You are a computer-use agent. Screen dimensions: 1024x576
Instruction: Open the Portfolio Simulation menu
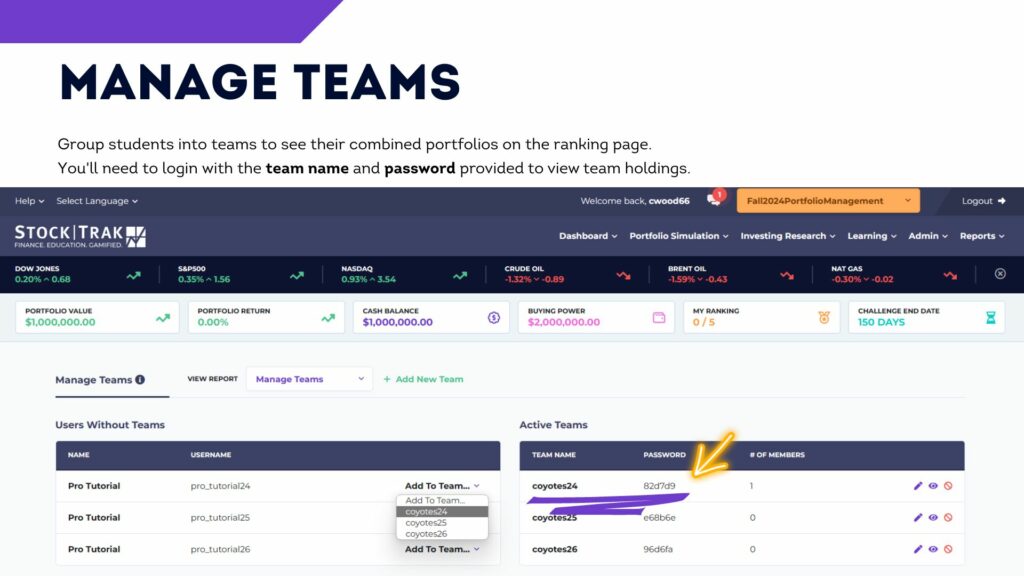tap(679, 236)
